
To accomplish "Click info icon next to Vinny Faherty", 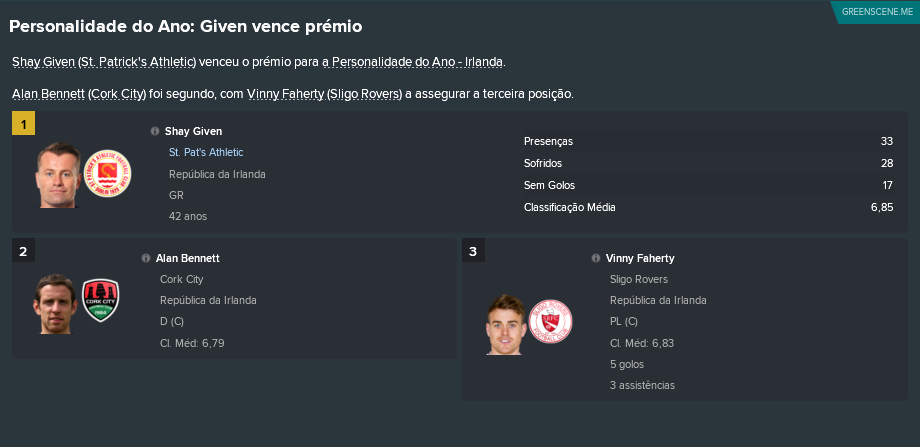I will pyautogui.click(x=596, y=258).
